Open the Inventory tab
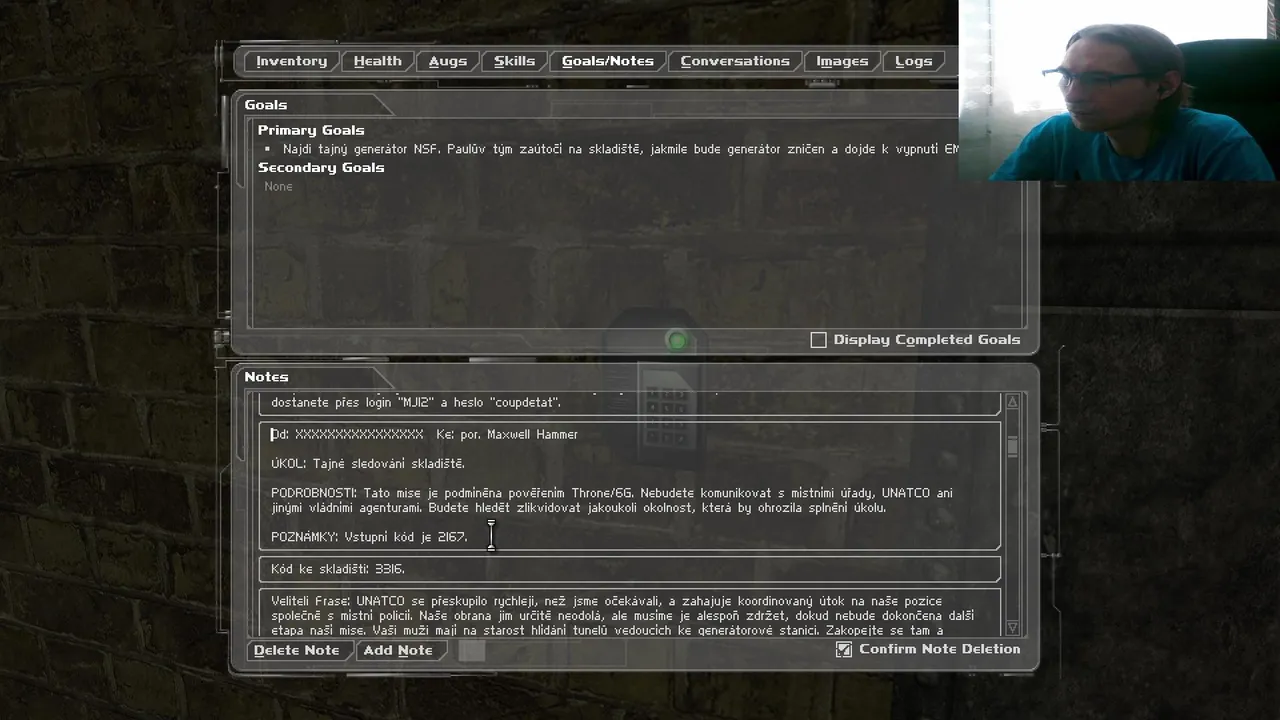1280x720 pixels. pos(291,61)
